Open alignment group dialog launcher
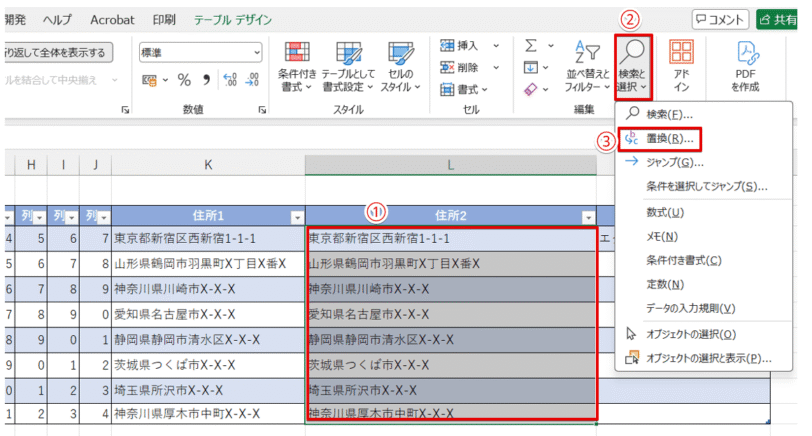 125,110
